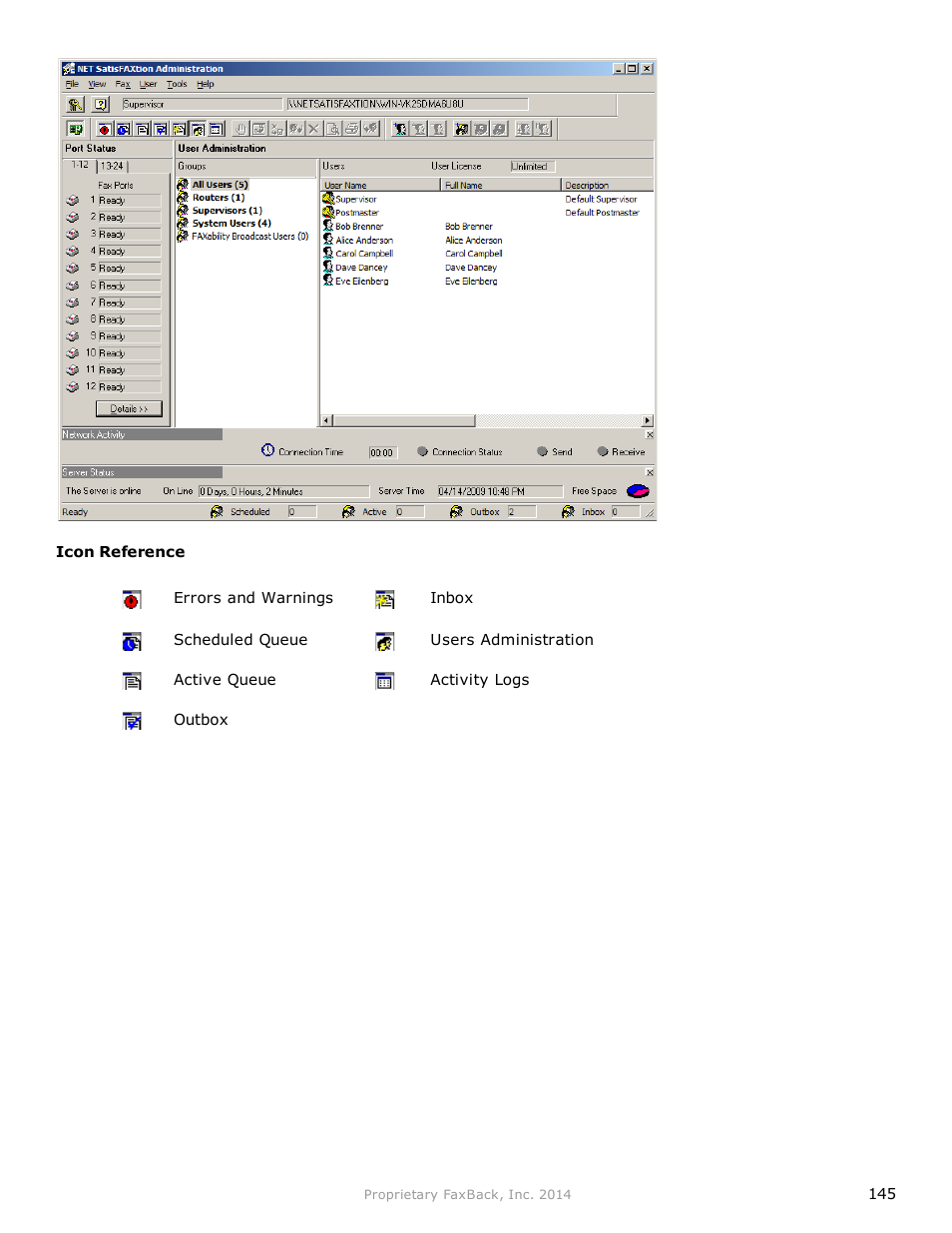This screenshot has width=952, height=1233.
Task: Open Activity Logs from the toolbar
Action: (216, 129)
